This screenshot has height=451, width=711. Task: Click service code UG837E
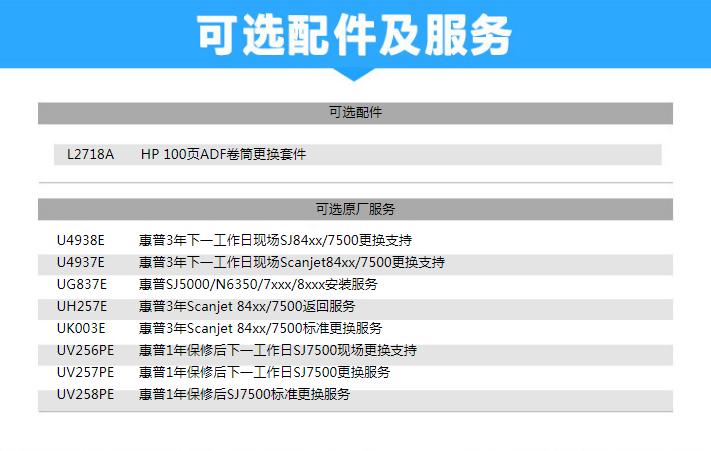[82, 285]
